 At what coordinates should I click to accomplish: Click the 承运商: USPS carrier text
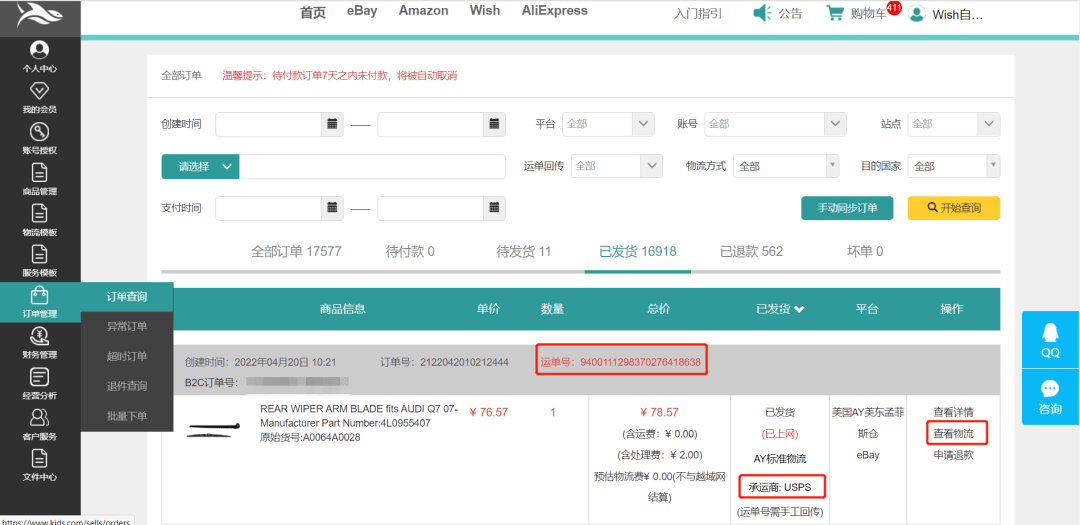[780, 488]
